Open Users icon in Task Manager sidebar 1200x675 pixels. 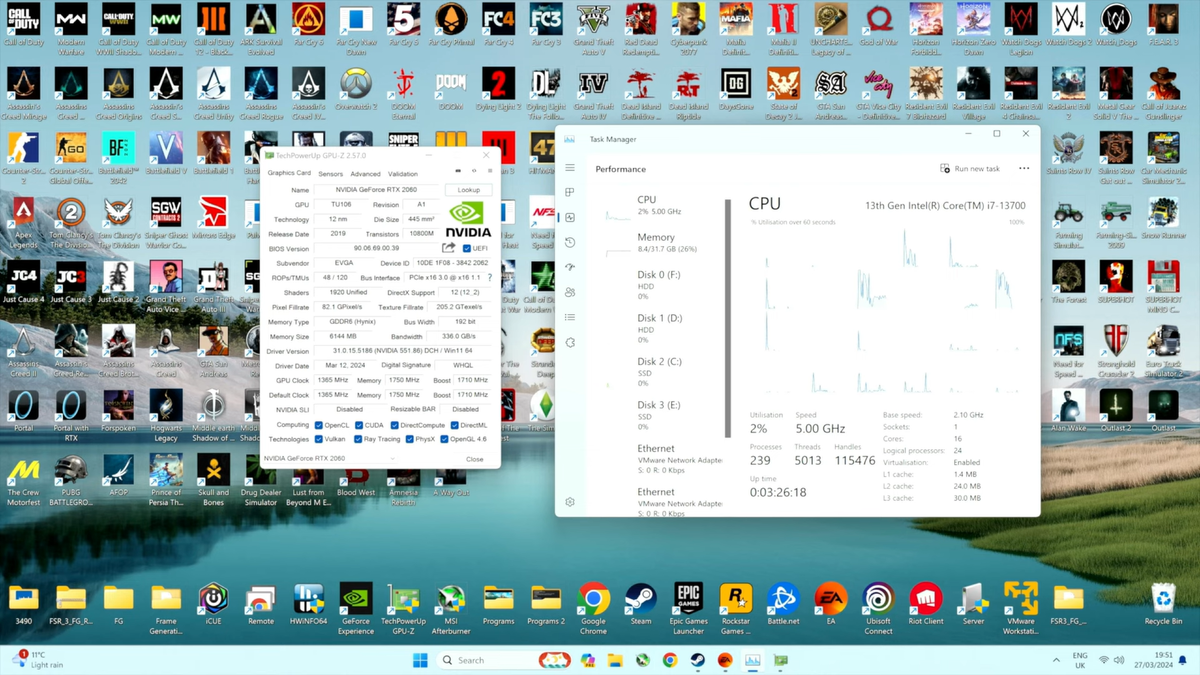click(570, 292)
